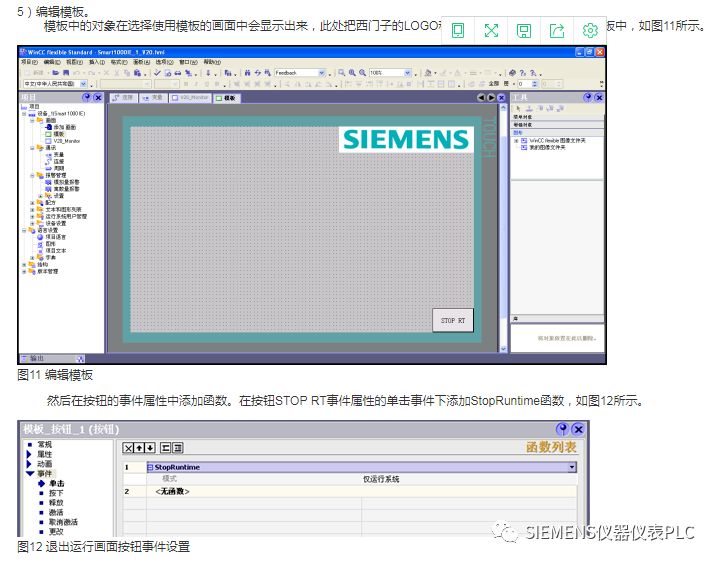Screen dimensions: 717x563
Task: Open the 帮助(H) help menu
Action: tap(212, 62)
